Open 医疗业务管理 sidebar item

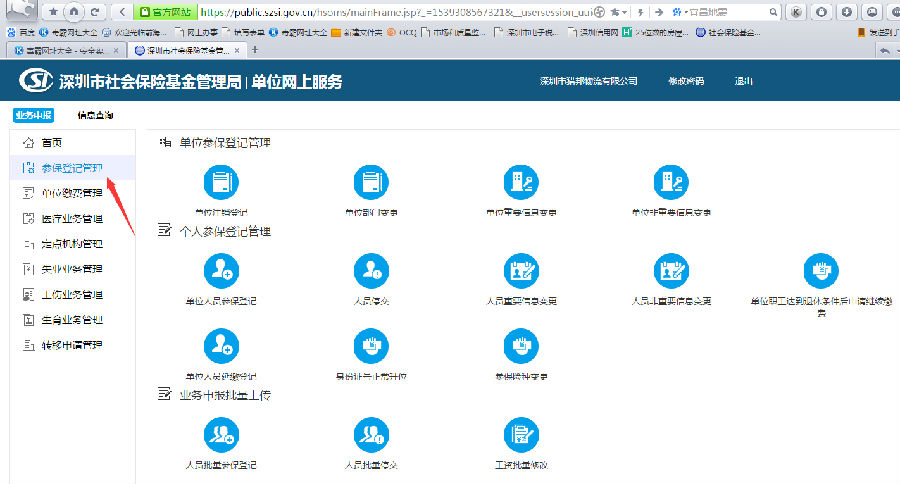(x=71, y=218)
